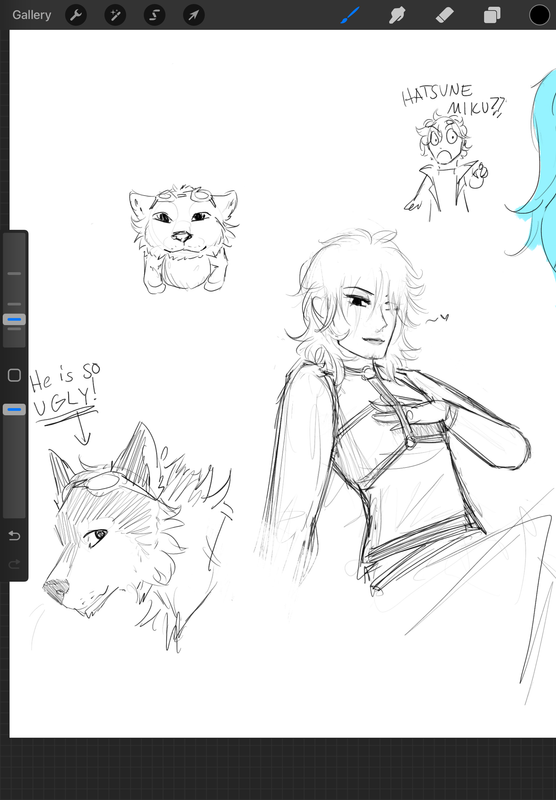Open the Actions wrench menu
Image resolution: width=556 pixels, height=800 pixels.
[x=76, y=15]
